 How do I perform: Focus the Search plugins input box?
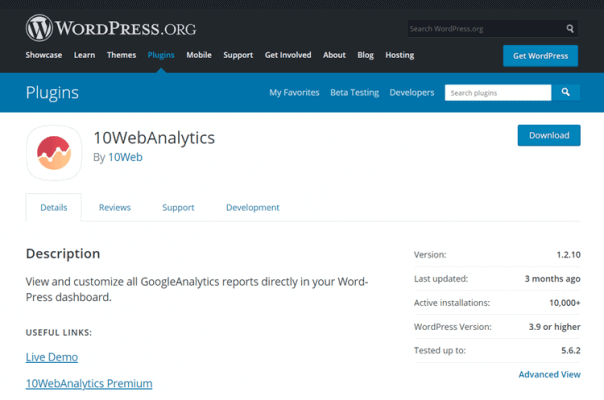[x=497, y=93]
